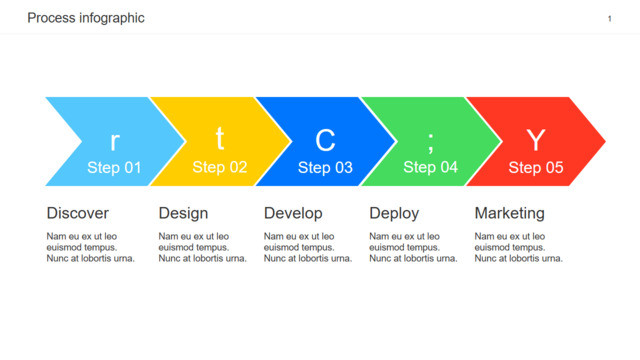Click the 't' icon in Step 02
Viewport: 640px width, 360px height.
coord(220,138)
